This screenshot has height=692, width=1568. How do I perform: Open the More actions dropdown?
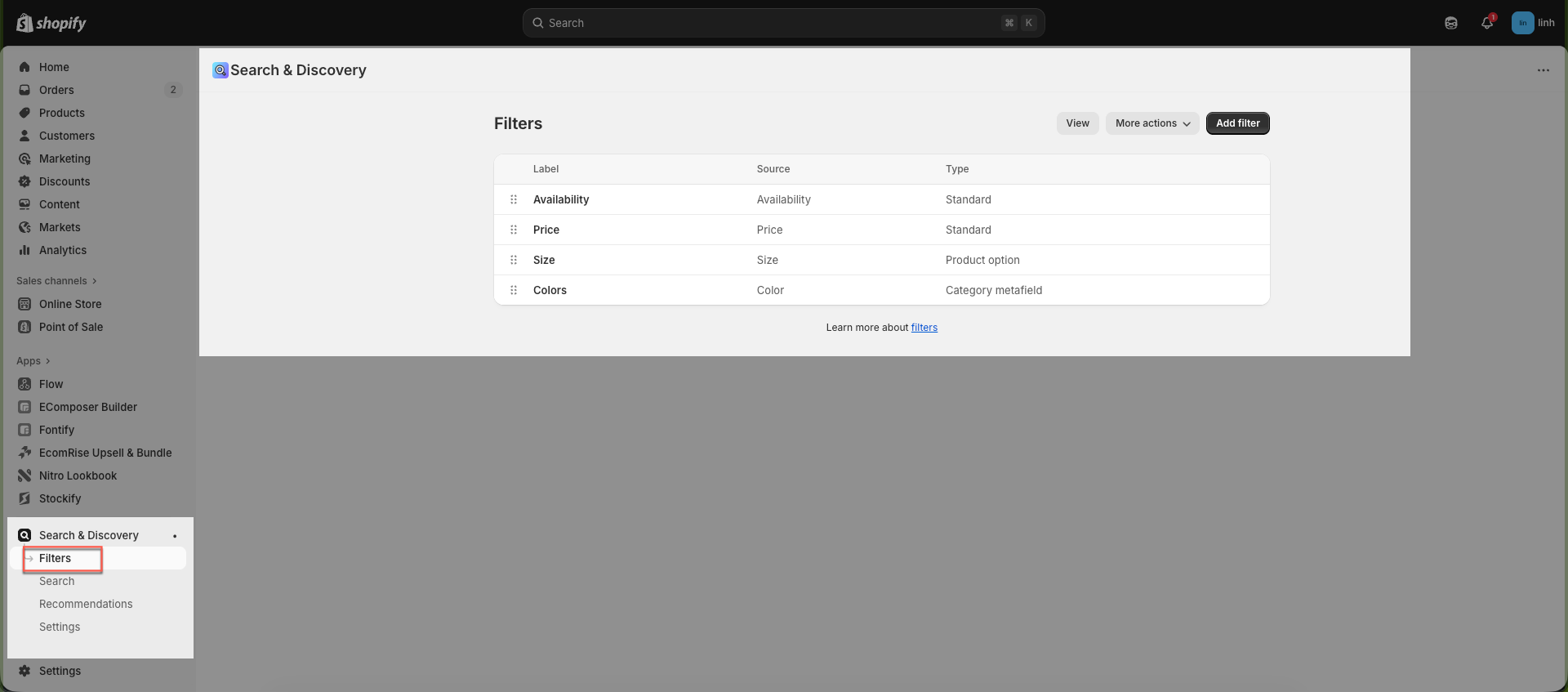point(1151,123)
